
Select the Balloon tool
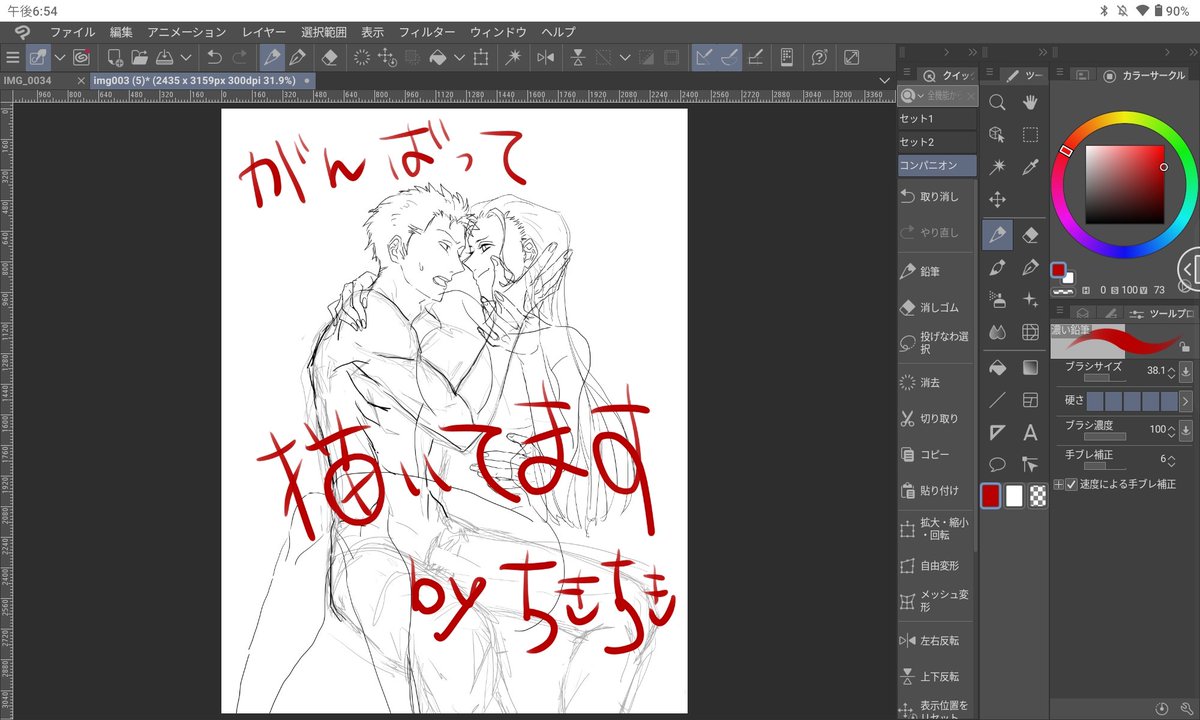coord(997,464)
